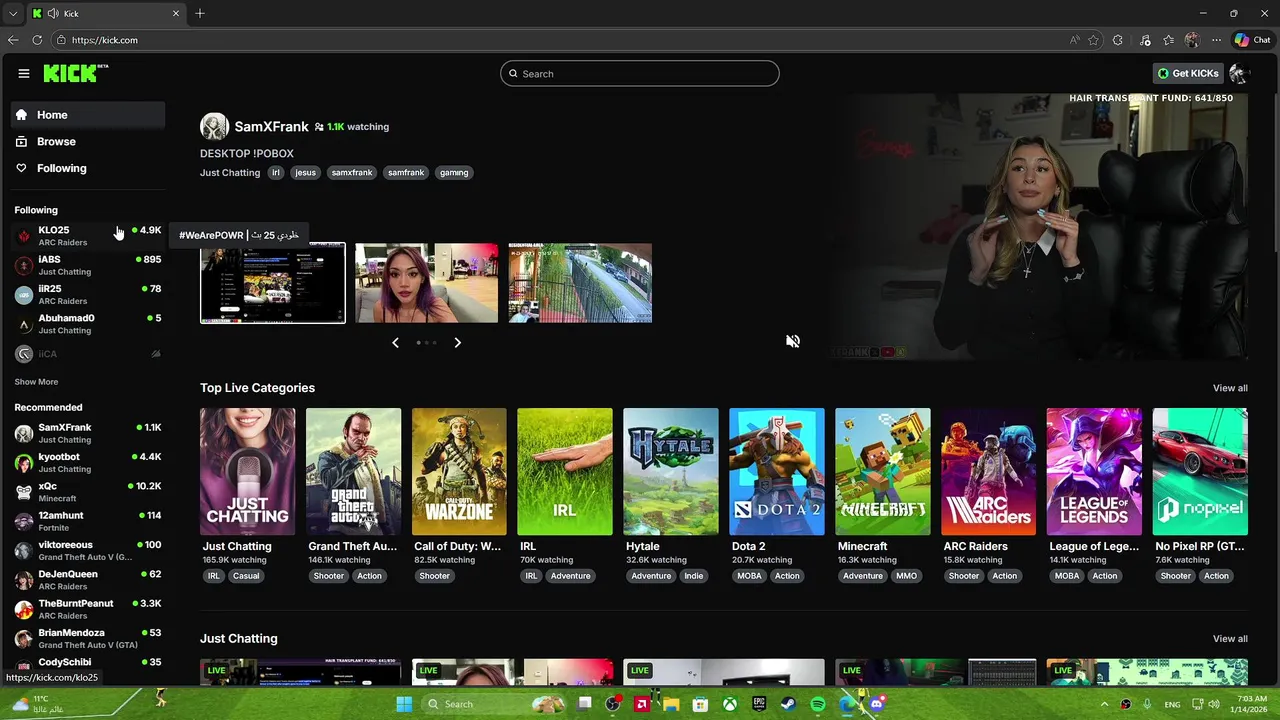Screen dimensions: 1280x720
Task: Click the Just Chatting link under DESKTOP !POBOX
Action: (230, 173)
